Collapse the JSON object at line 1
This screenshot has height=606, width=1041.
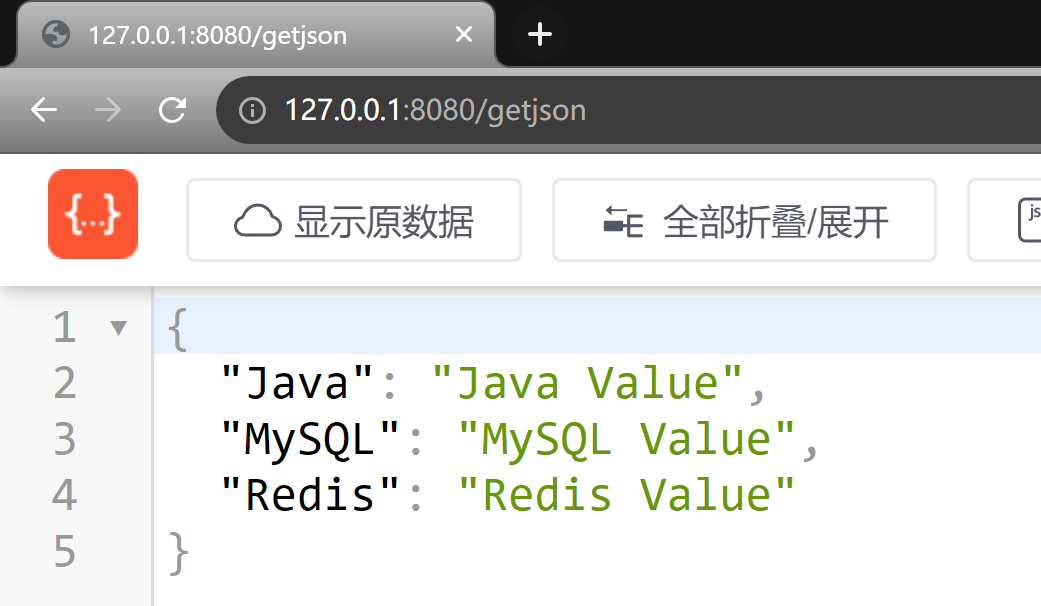pyautogui.click(x=119, y=327)
